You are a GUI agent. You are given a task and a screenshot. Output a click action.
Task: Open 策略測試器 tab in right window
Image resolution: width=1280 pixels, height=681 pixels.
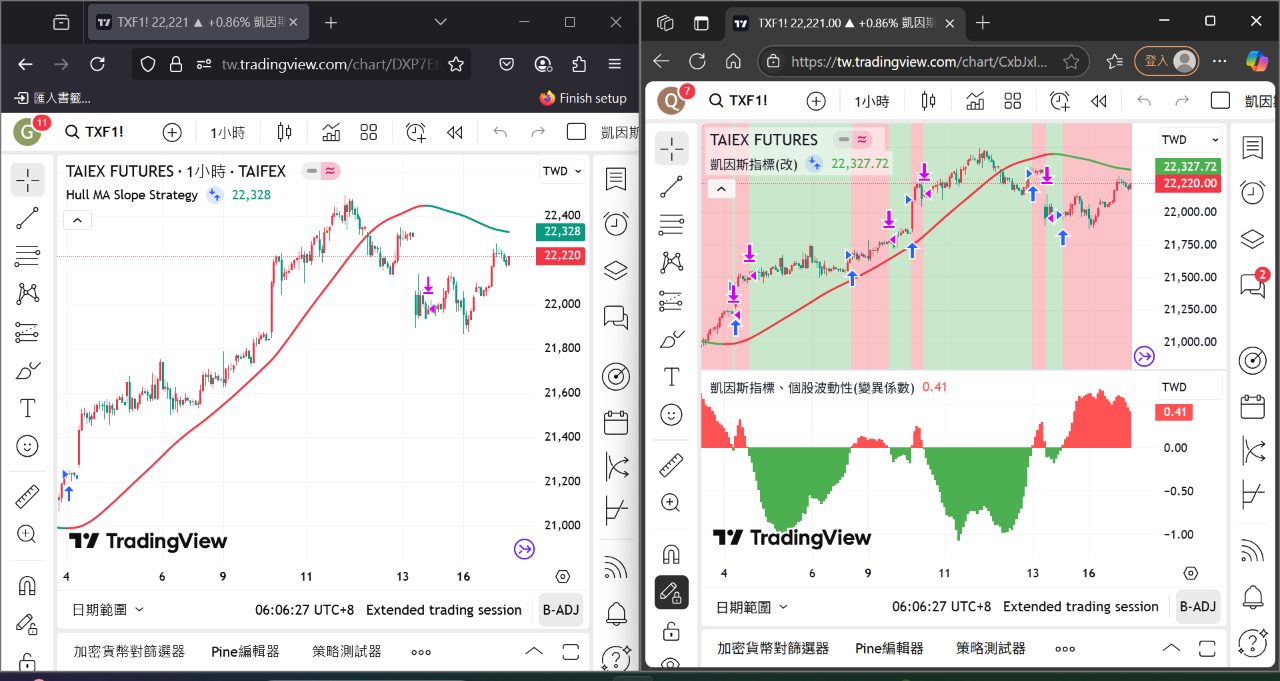990,648
